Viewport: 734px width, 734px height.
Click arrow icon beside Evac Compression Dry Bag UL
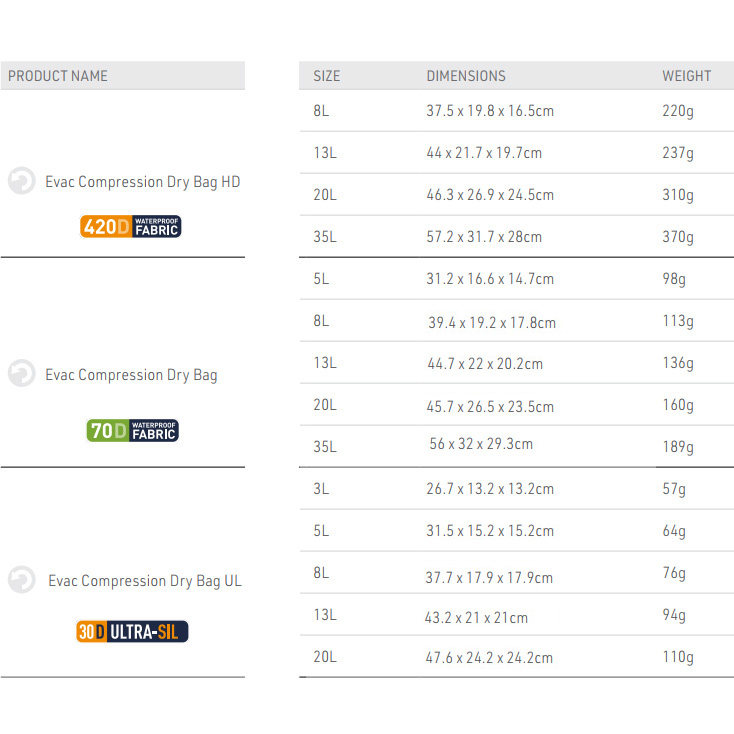(x=21, y=580)
